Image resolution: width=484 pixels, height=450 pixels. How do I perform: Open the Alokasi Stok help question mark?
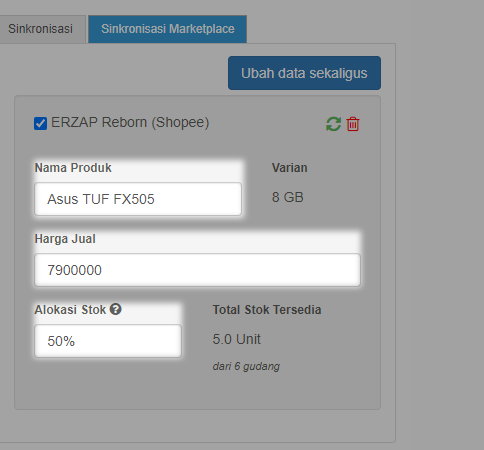(116, 309)
